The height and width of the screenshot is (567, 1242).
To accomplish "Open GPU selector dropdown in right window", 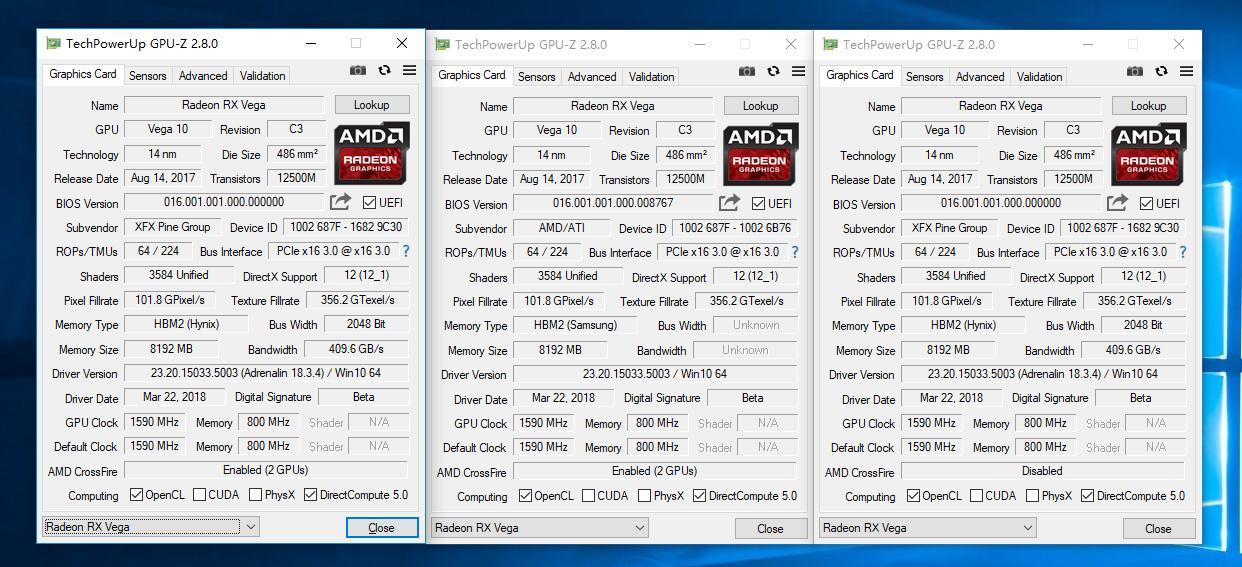I will pos(928,527).
